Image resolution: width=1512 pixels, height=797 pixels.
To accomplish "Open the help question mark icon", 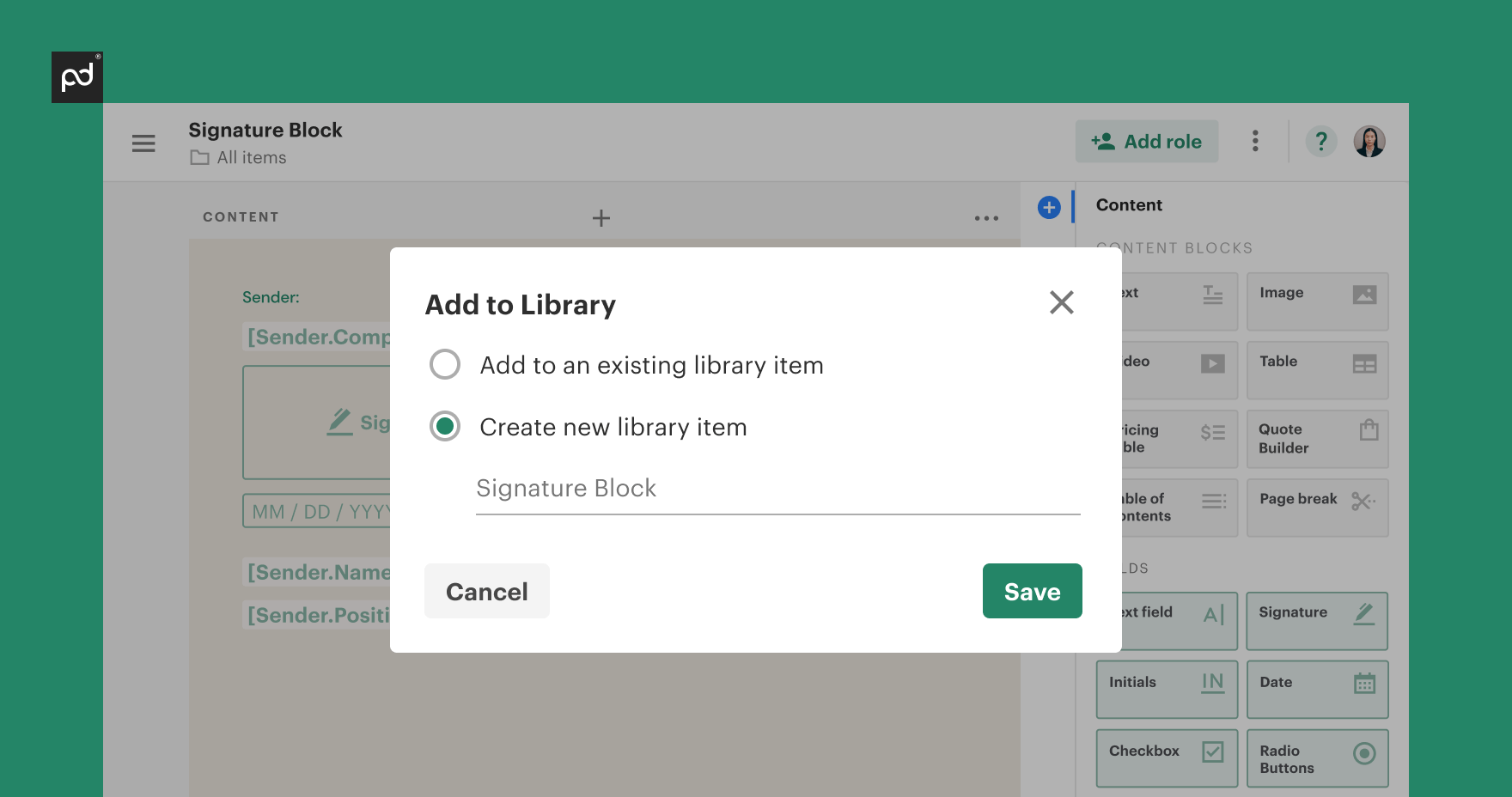I will 1321,141.
